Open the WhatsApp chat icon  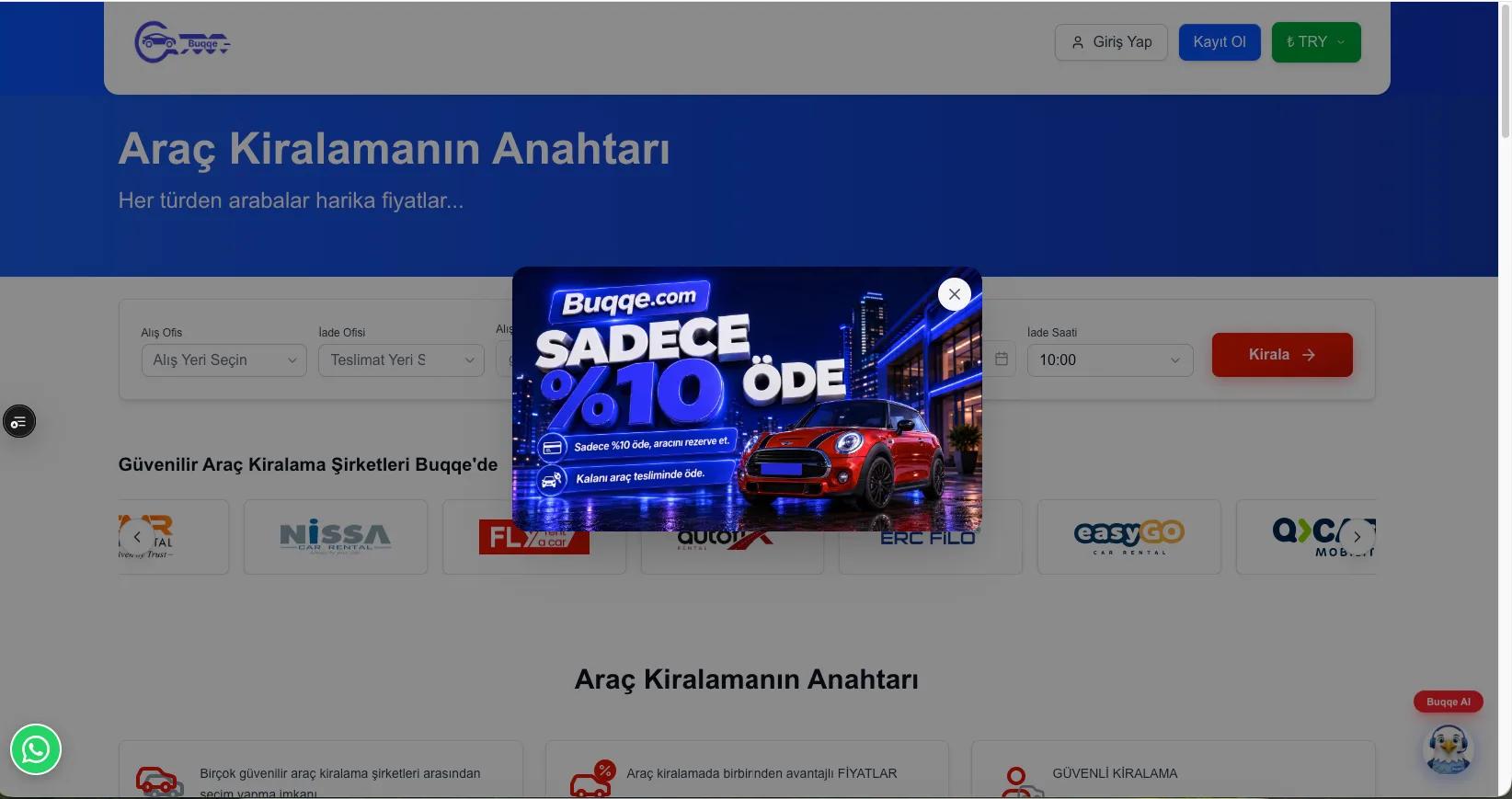tap(36, 750)
